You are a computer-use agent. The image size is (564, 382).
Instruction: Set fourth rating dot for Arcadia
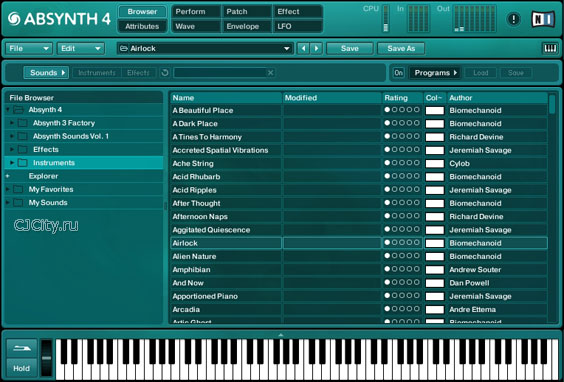click(409, 309)
